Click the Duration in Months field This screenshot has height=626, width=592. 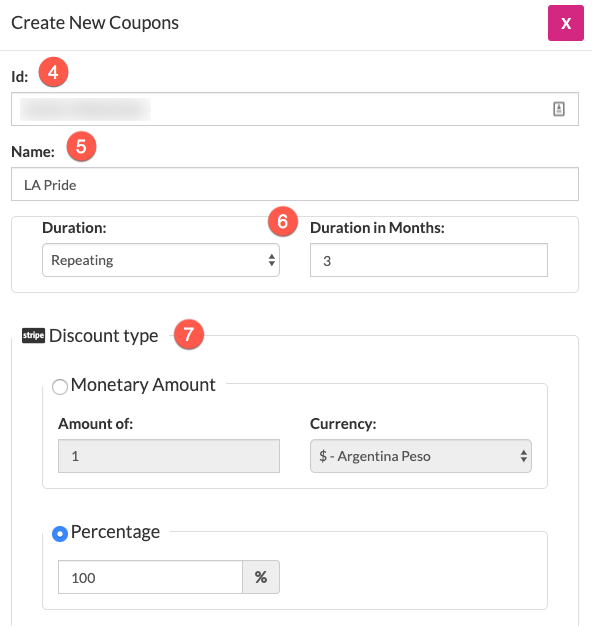click(x=429, y=260)
